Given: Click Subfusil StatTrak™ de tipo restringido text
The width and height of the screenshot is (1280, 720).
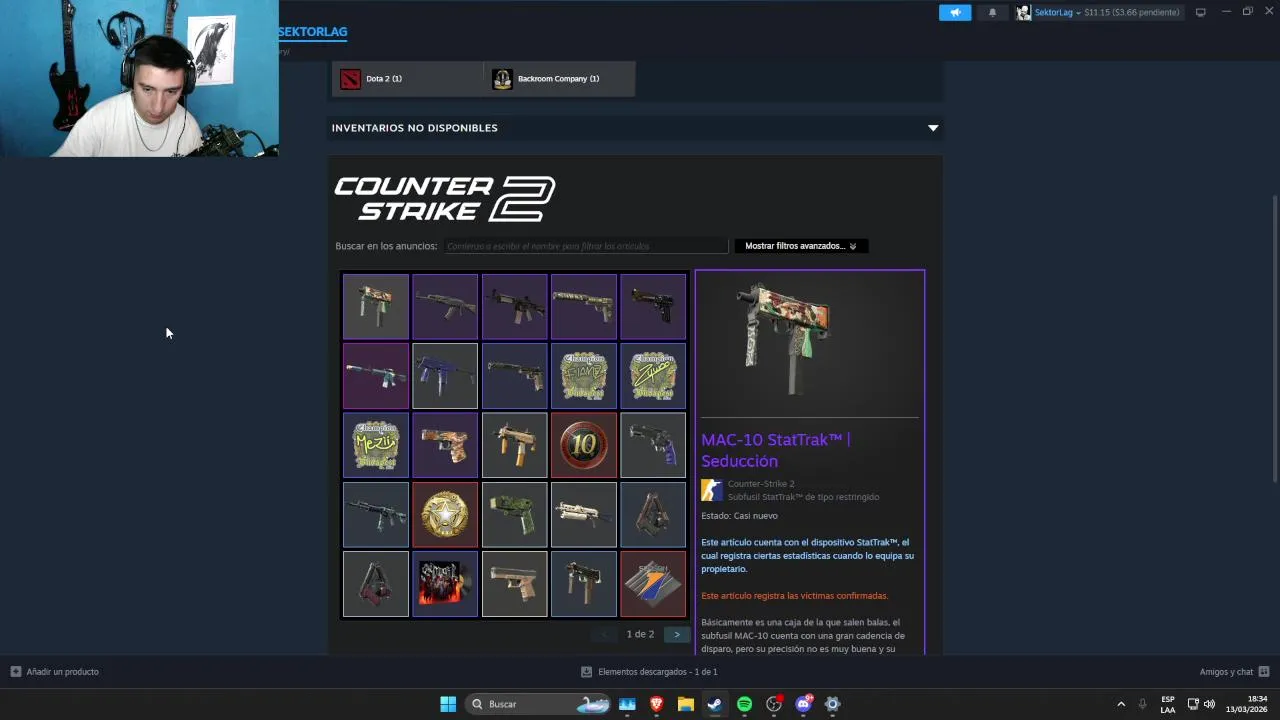Looking at the screenshot, I should pos(804,497).
